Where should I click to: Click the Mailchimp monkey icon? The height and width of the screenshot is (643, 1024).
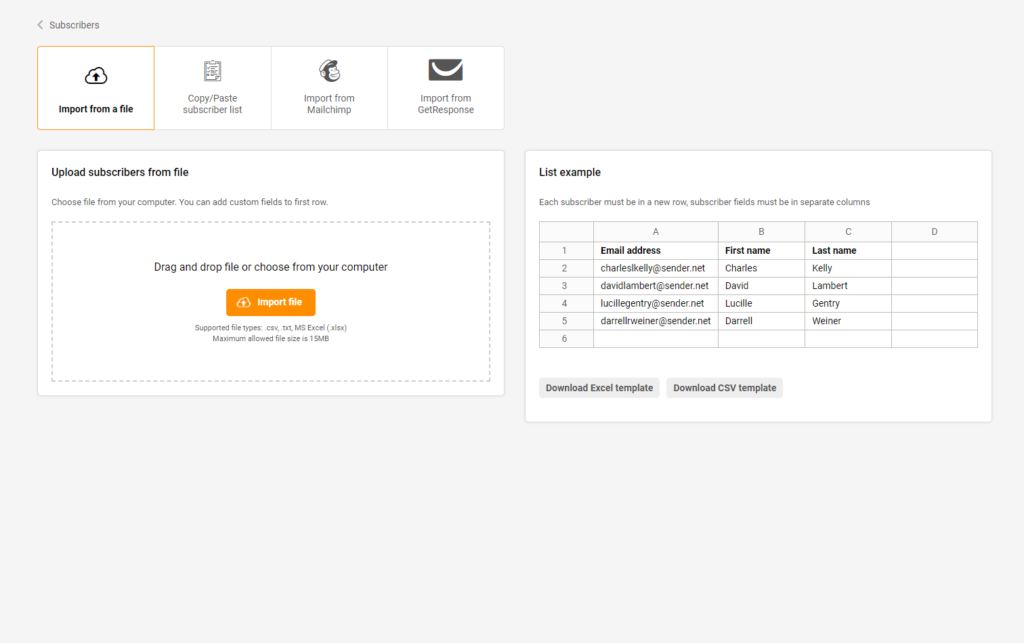329,70
